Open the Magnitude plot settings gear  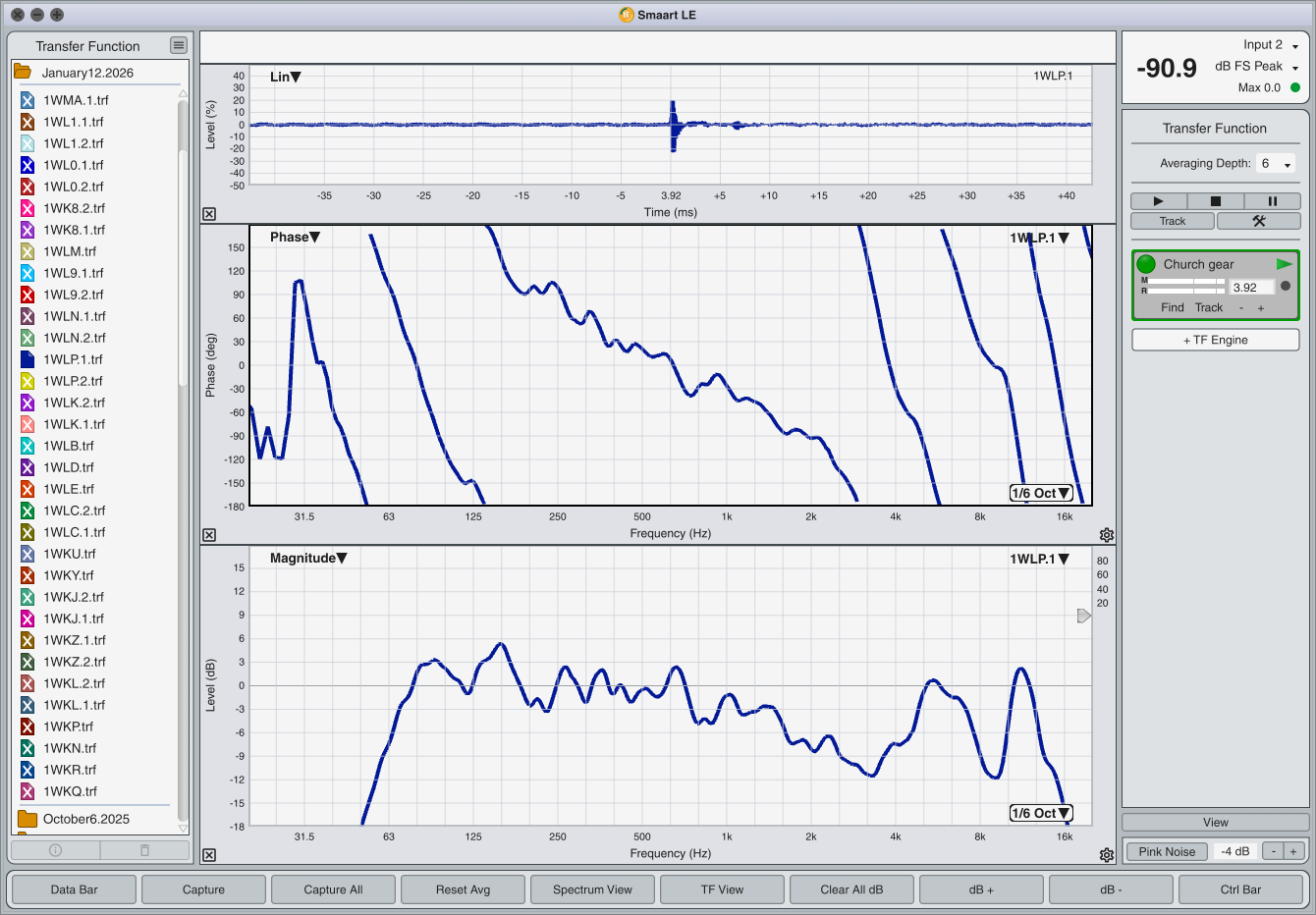(1107, 855)
